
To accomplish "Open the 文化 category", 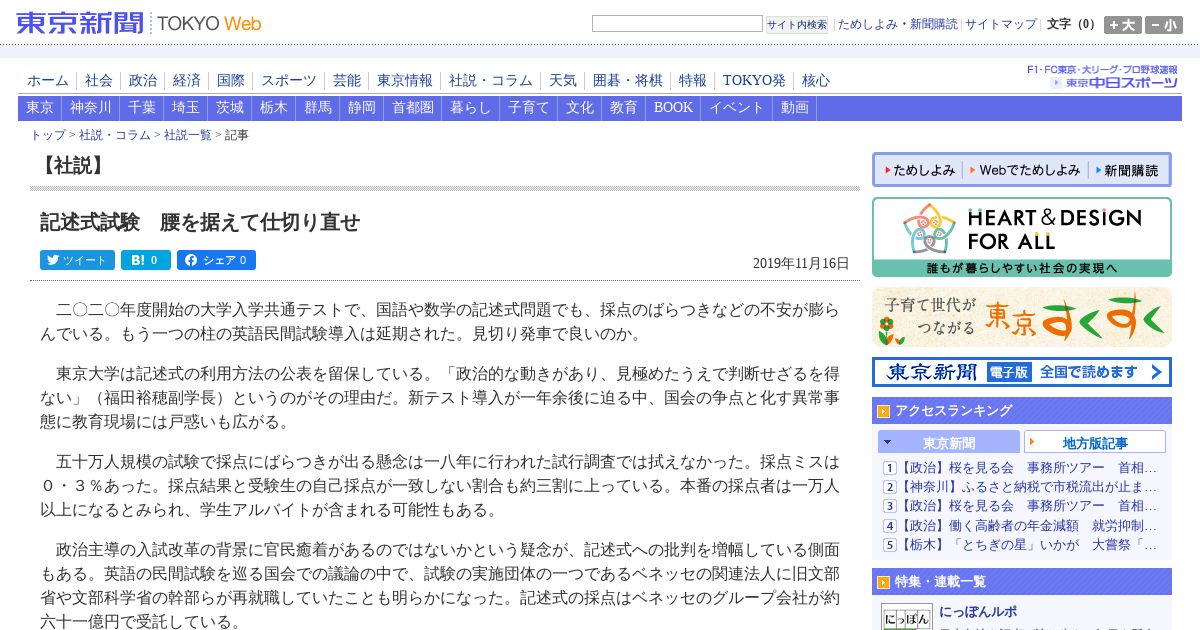I will tap(580, 108).
